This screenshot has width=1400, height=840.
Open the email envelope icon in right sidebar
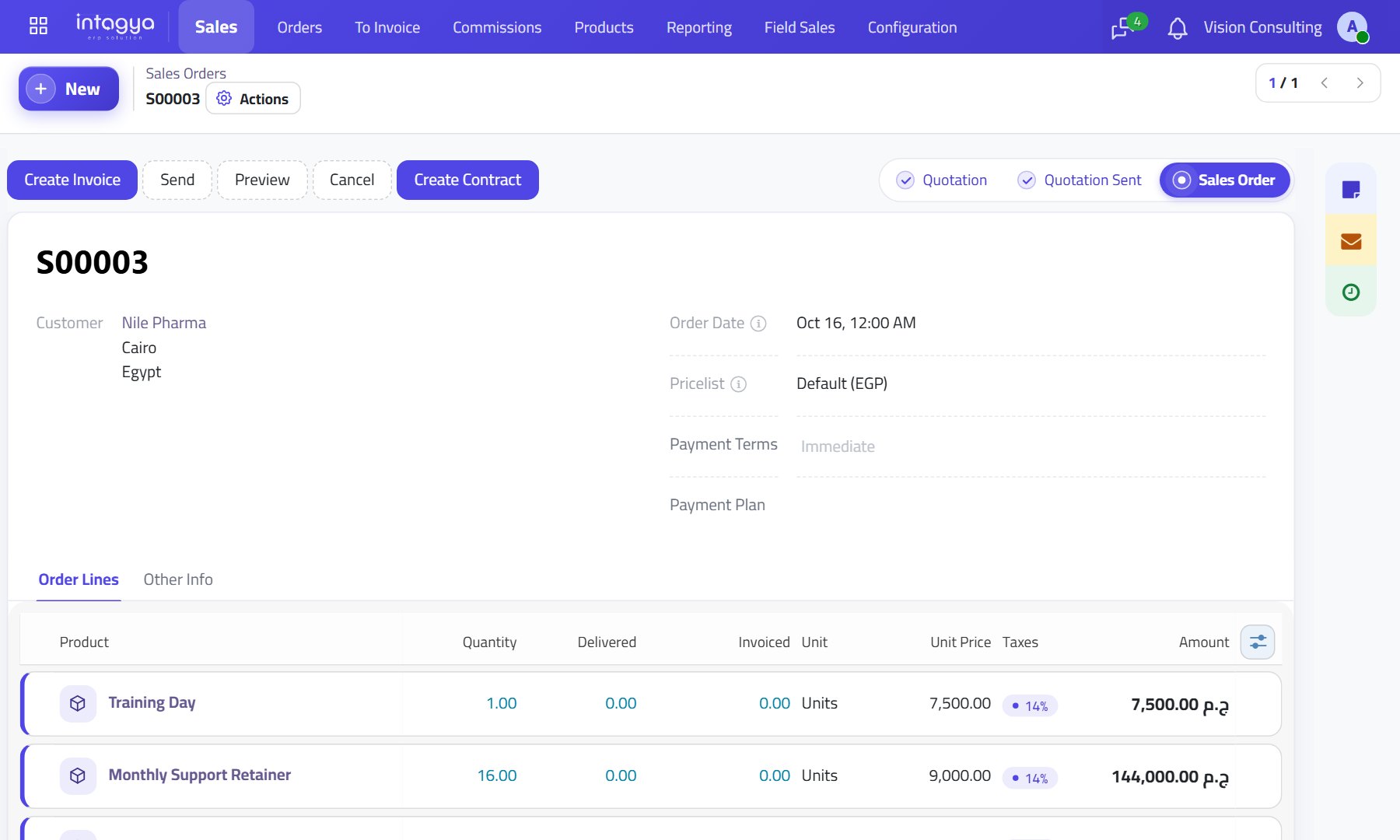point(1351,241)
